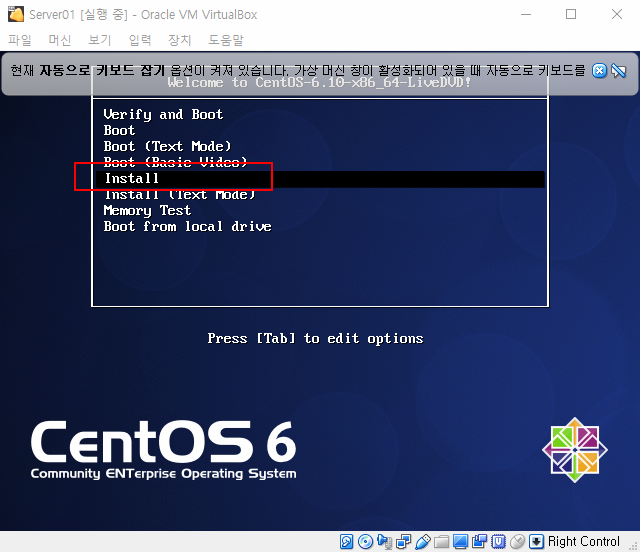Image resolution: width=640 pixels, height=552 pixels.
Task: Select the Memory Test entry
Action: pyautogui.click(x=147, y=210)
